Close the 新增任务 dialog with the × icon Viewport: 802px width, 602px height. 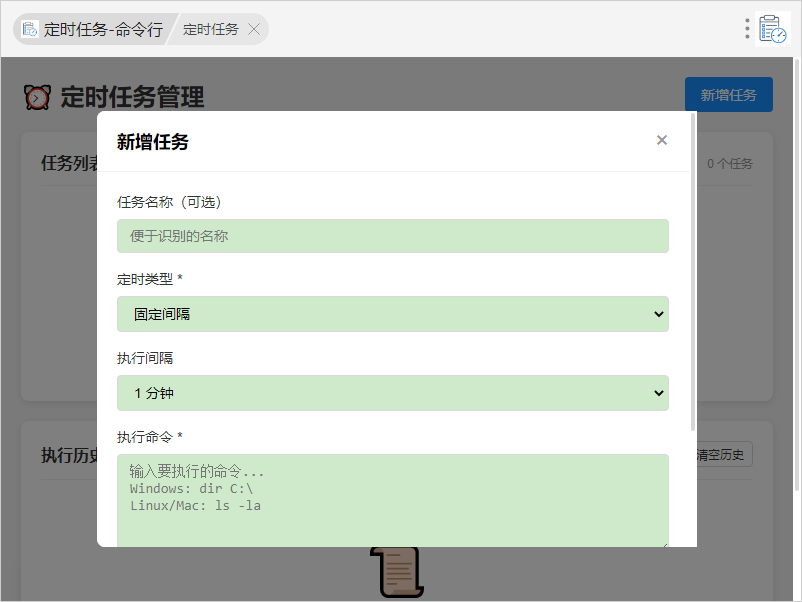[x=661, y=140]
